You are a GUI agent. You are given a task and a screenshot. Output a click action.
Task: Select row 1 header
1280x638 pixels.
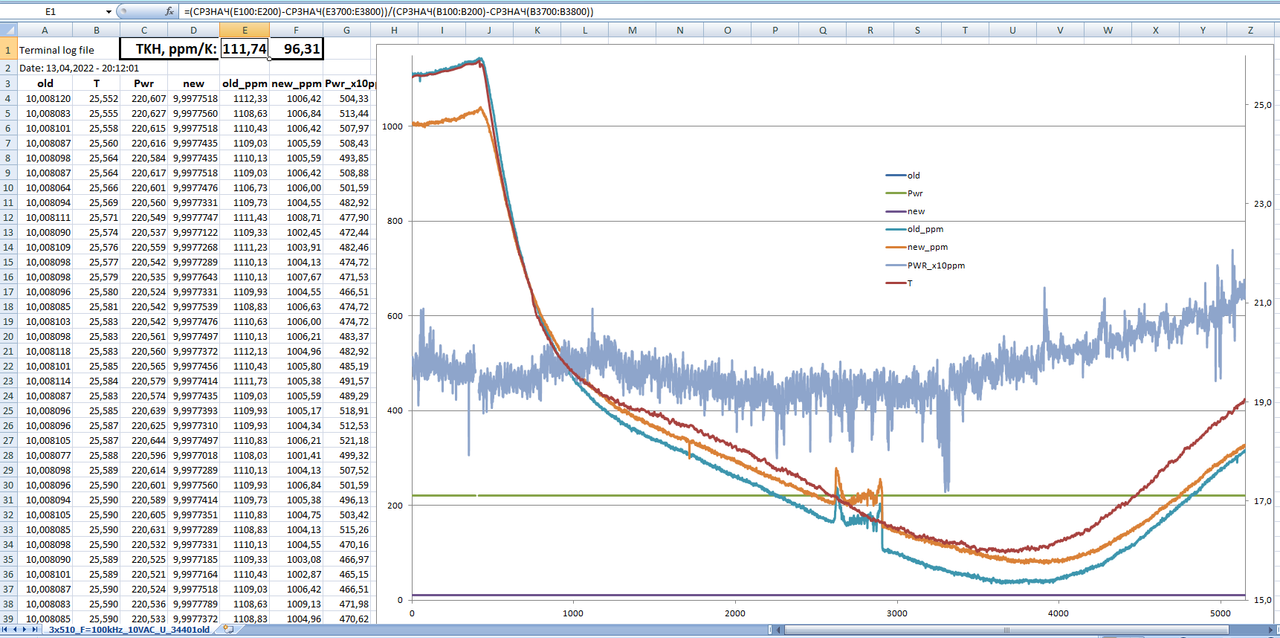coord(8,49)
